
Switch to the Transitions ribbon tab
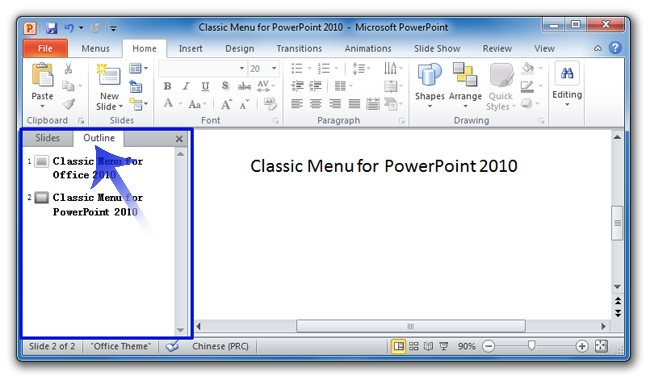tap(299, 49)
